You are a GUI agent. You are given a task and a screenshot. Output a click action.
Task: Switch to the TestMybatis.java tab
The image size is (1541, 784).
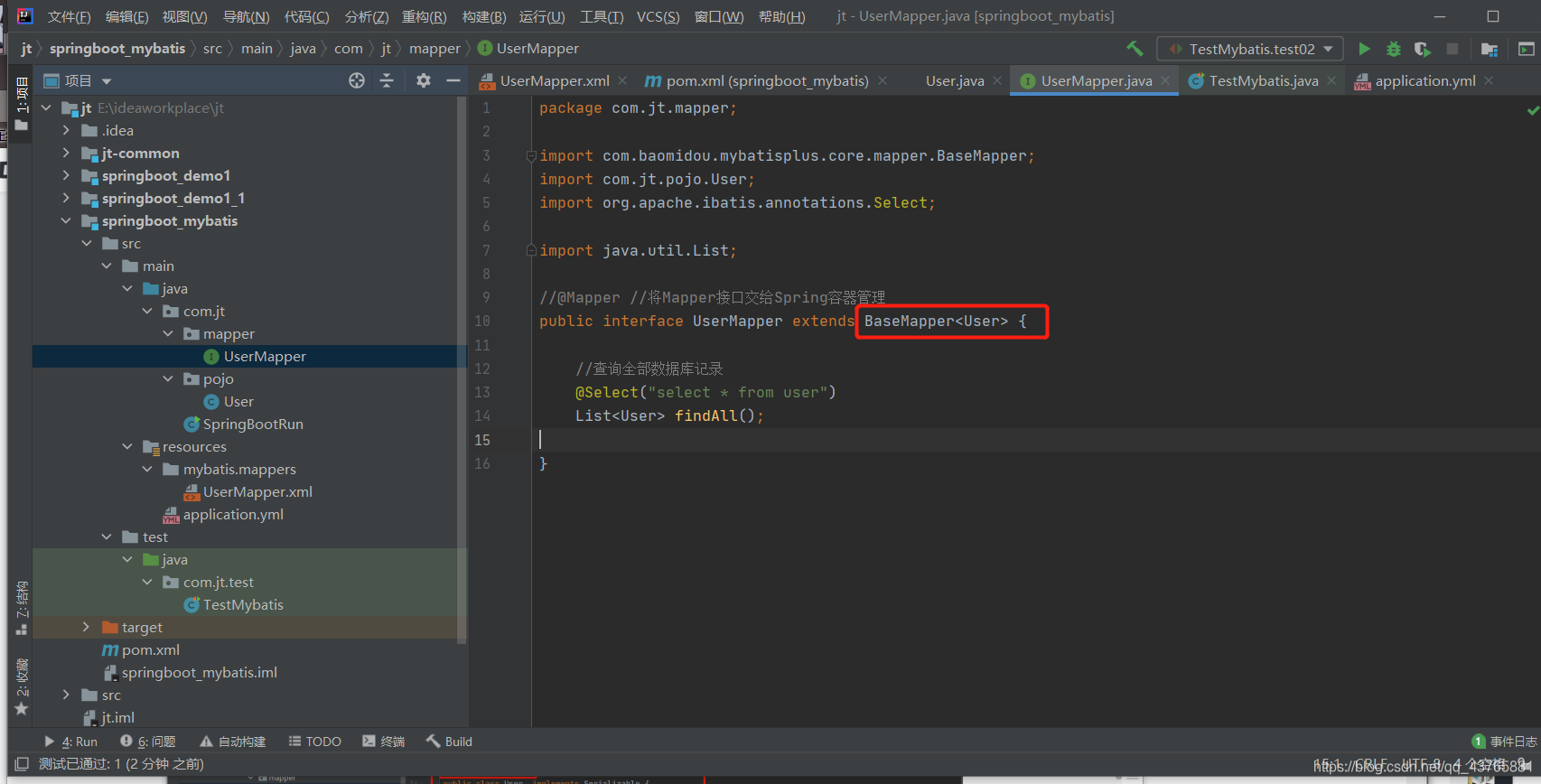(1263, 80)
